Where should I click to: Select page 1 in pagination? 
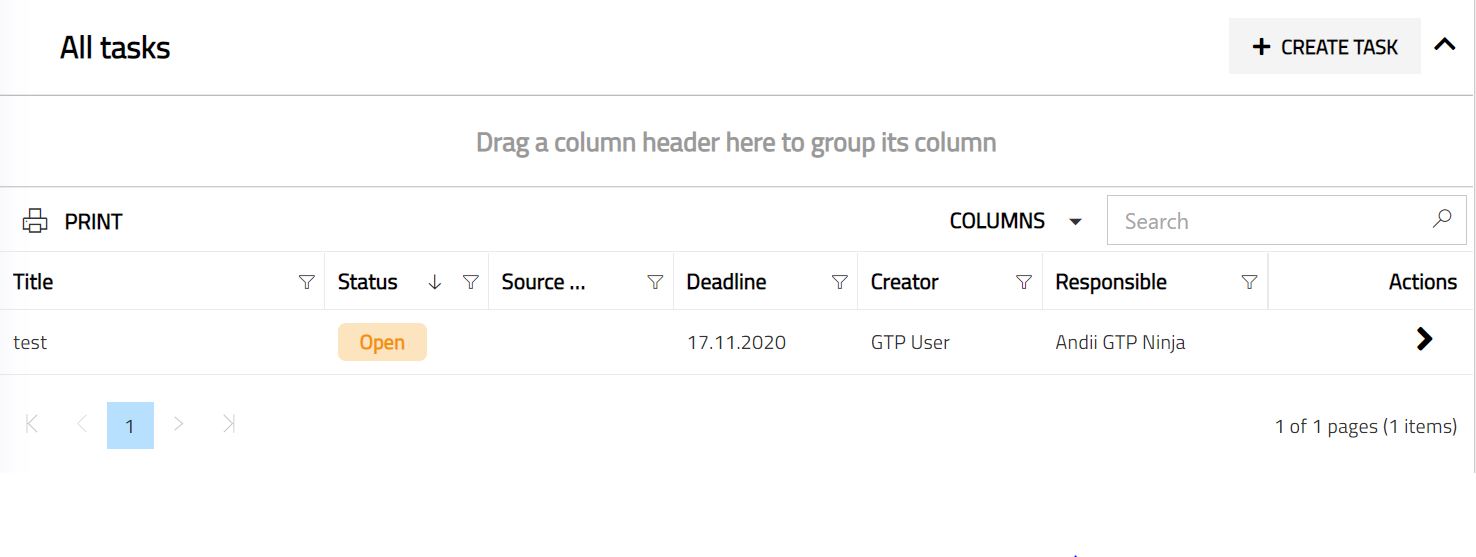(130, 426)
